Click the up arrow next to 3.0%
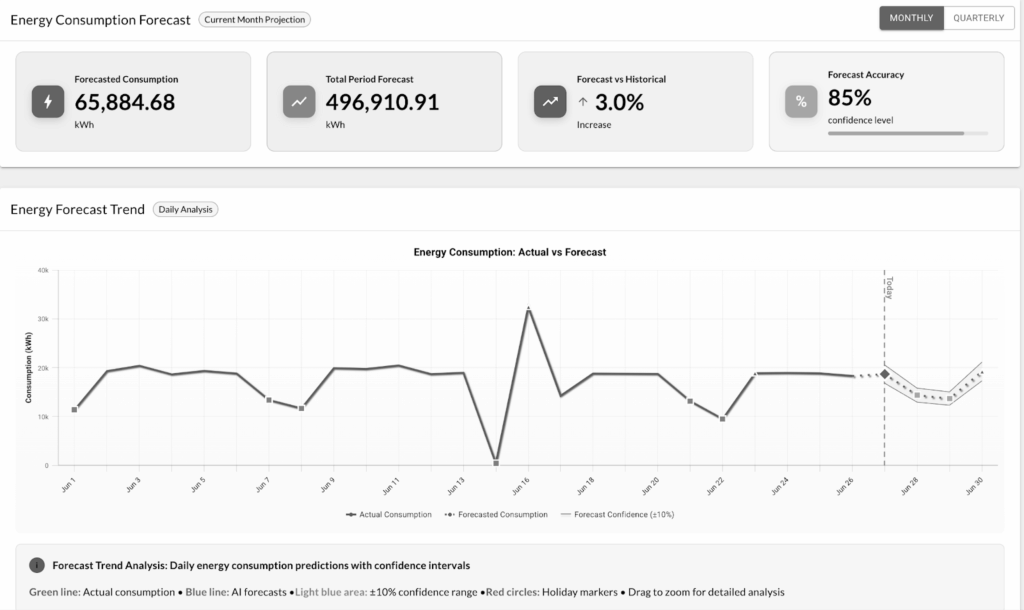 [x=583, y=102]
